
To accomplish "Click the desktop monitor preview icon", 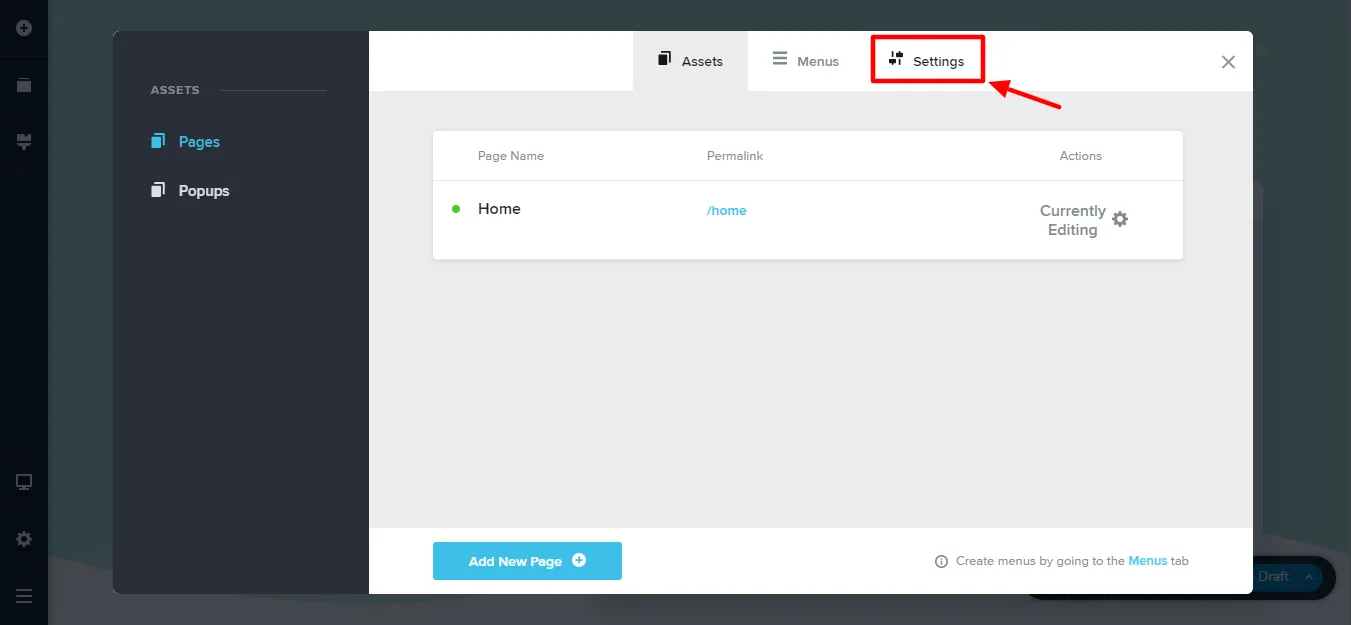I will [24, 482].
